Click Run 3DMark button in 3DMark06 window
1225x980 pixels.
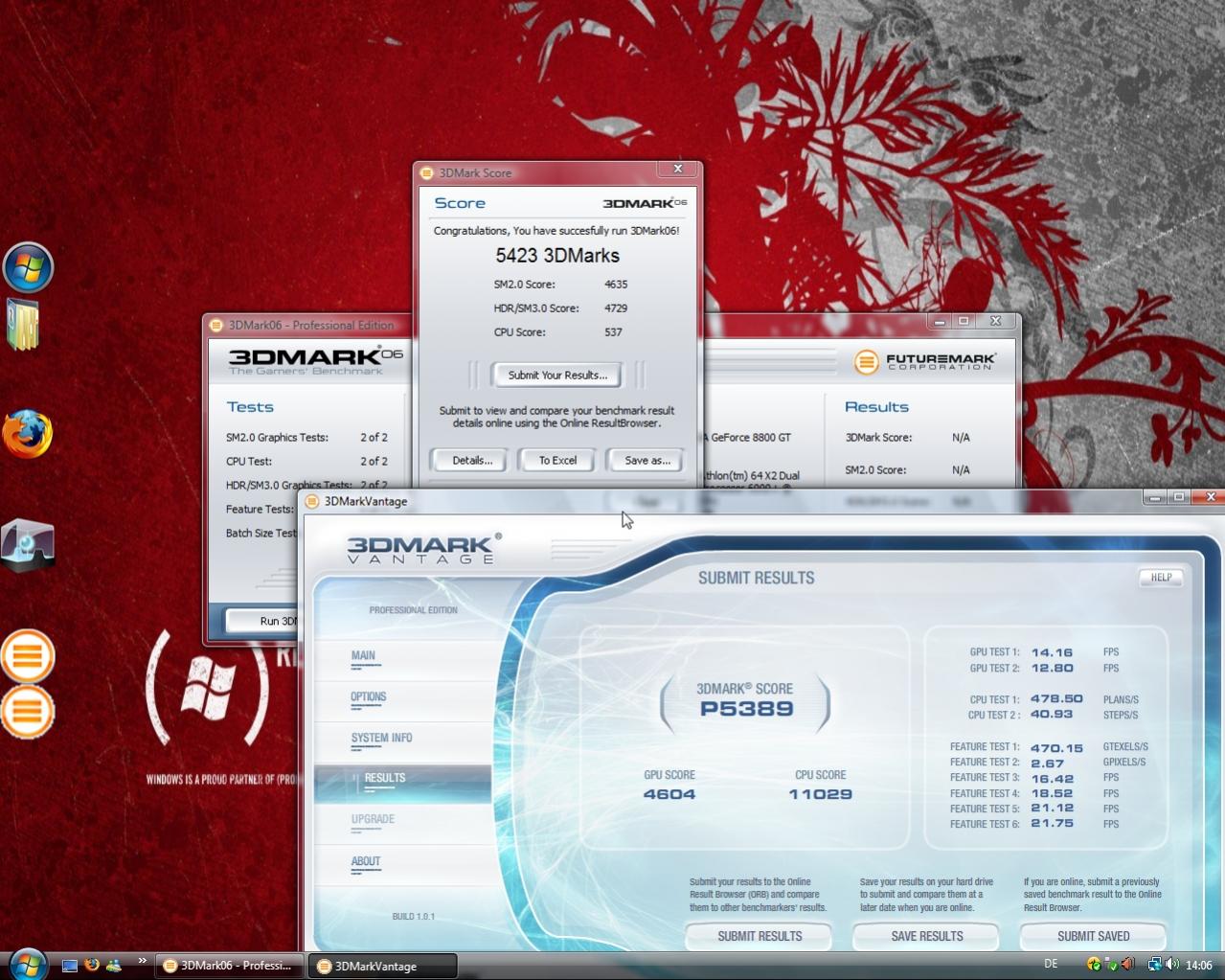tap(261, 621)
